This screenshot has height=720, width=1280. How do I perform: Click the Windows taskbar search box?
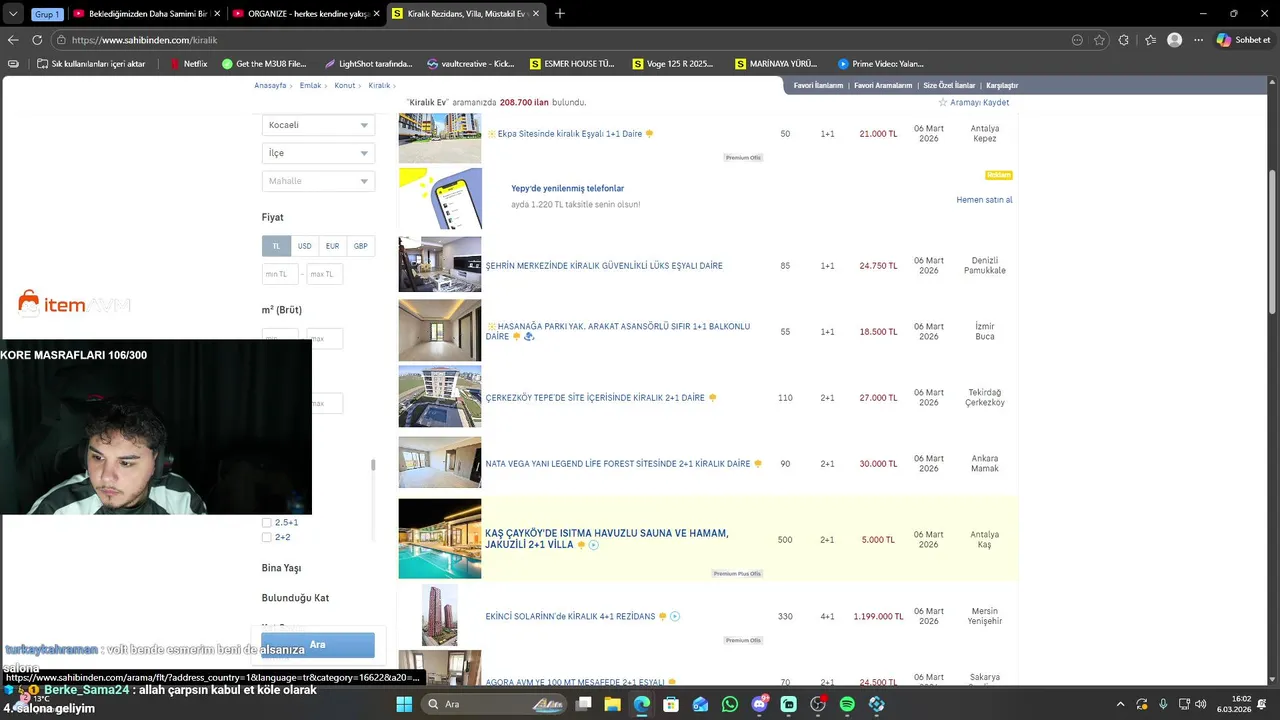pos(493,704)
